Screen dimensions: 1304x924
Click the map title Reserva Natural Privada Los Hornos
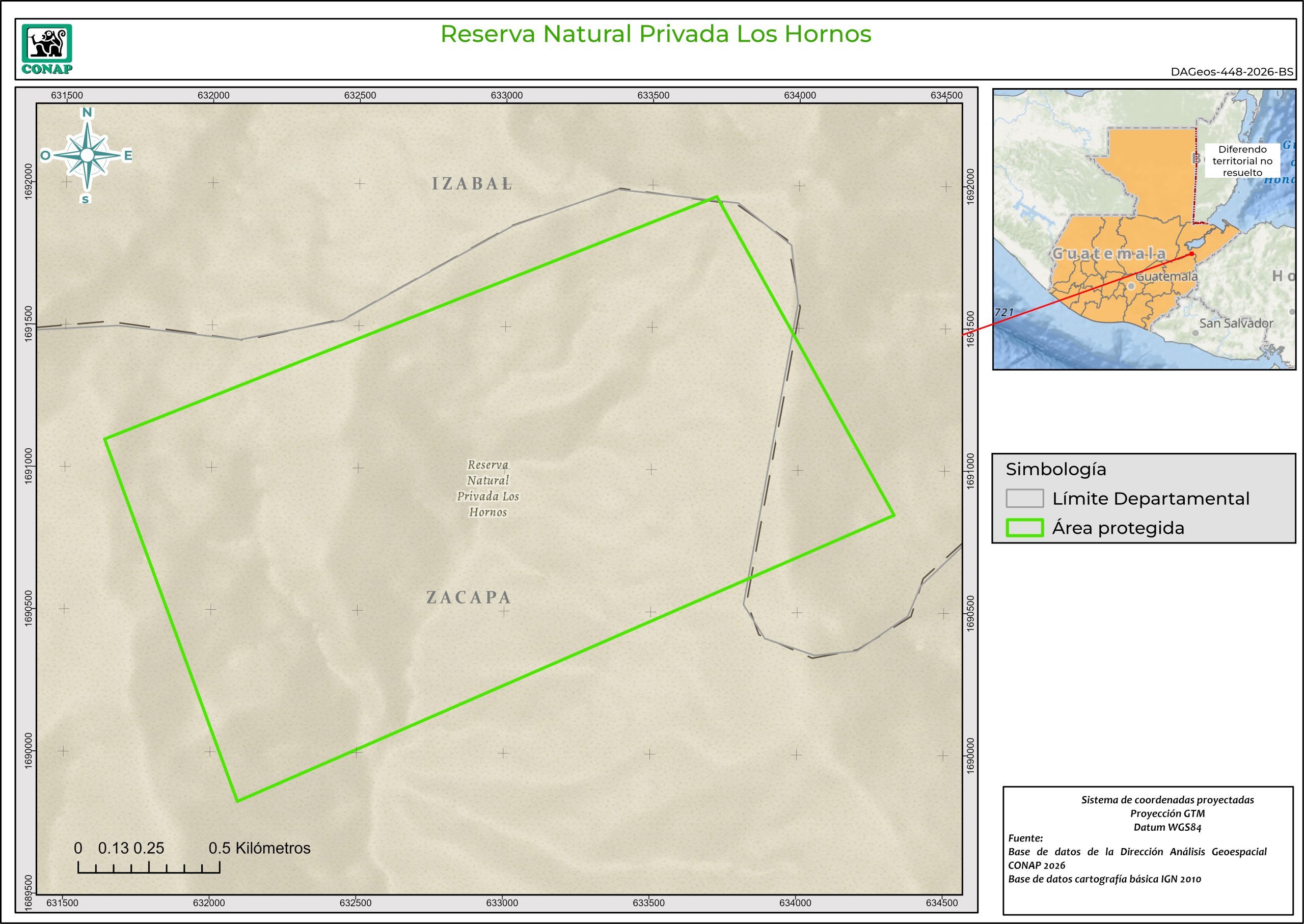(x=656, y=34)
